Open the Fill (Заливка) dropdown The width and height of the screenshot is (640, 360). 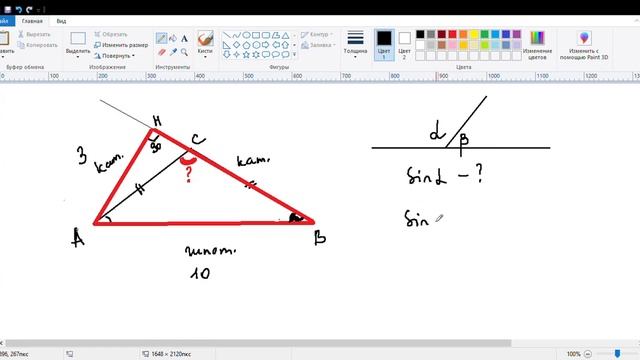click(318, 45)
